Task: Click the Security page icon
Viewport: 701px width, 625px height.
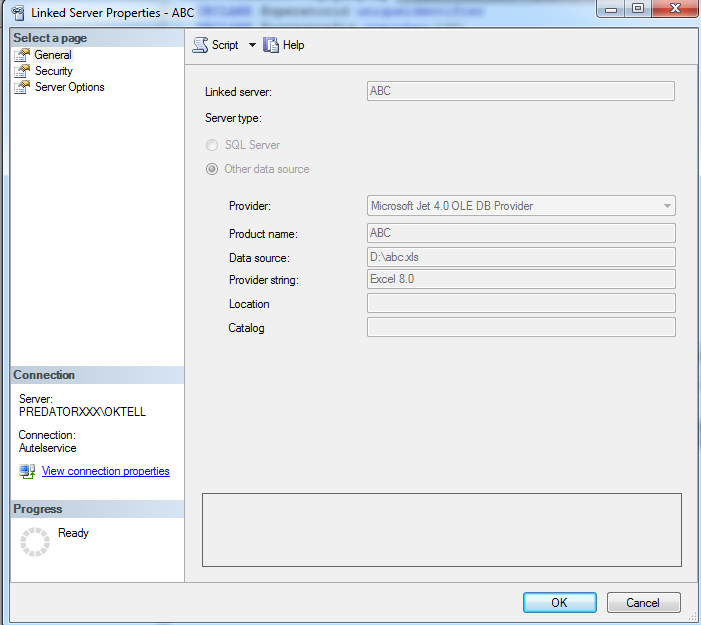Action: (23, 71)
